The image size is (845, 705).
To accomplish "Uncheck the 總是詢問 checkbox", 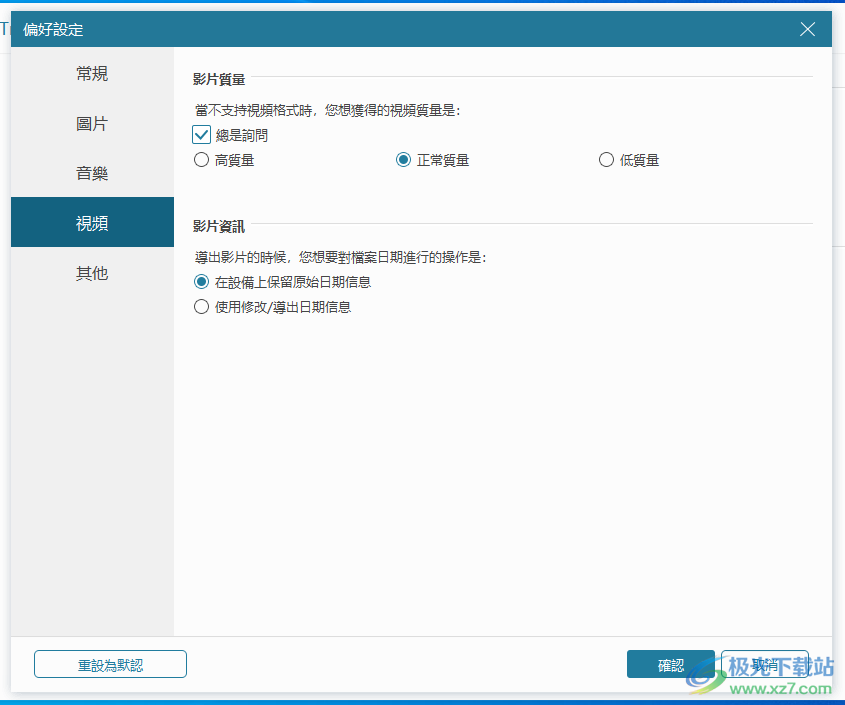I will pyautogui.click(x=201, y=134).
